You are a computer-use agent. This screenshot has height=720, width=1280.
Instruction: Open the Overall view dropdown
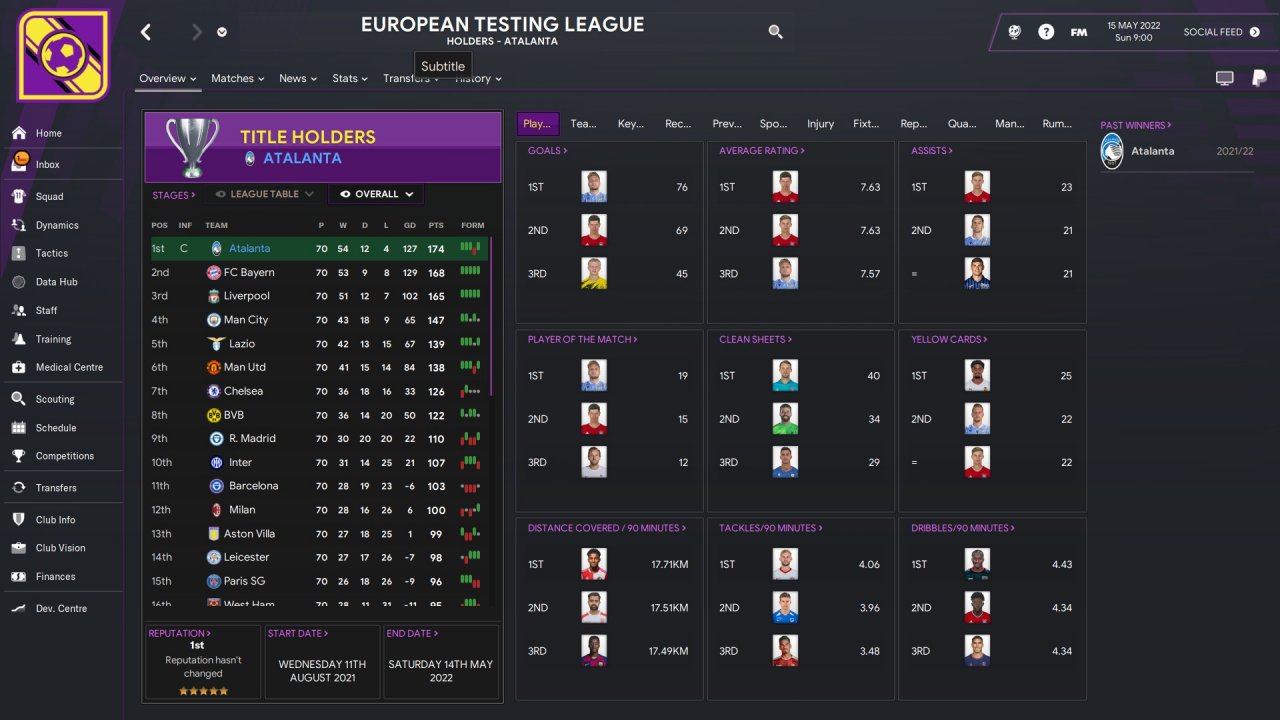(x=376, y=194)
